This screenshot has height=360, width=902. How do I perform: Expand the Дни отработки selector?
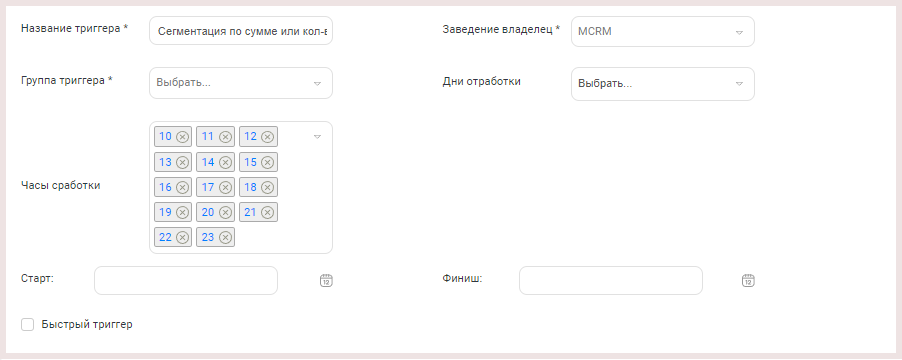pyautogui.click(x=663, y=84)
